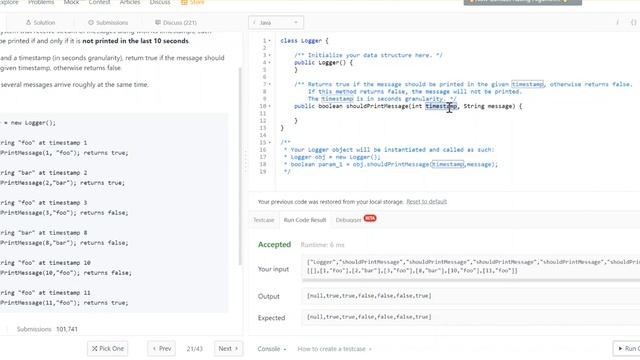This screenshot has width=640, height=360.
Task: Click the Accepted status text
Action: [x=274, y=244]
